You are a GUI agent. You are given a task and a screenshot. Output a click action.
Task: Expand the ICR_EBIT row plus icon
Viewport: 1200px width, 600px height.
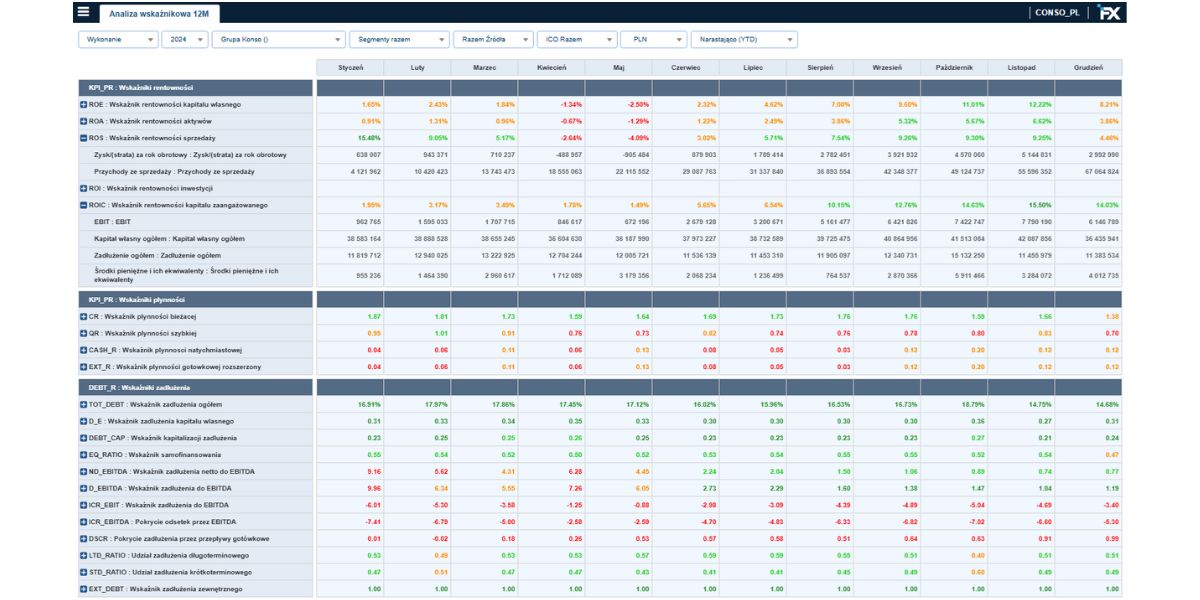84,505
